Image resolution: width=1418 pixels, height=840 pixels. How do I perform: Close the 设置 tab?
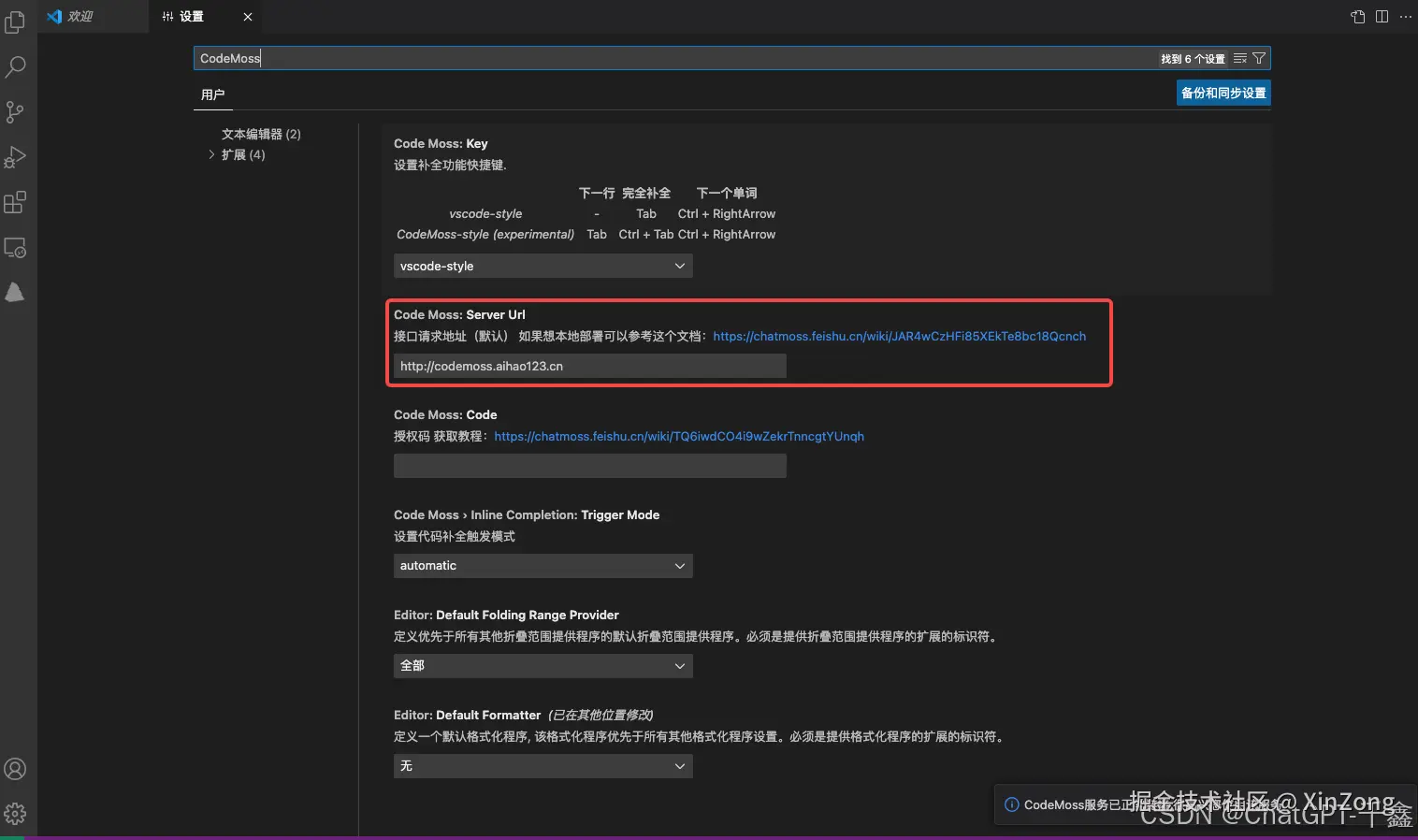[248, 17]
